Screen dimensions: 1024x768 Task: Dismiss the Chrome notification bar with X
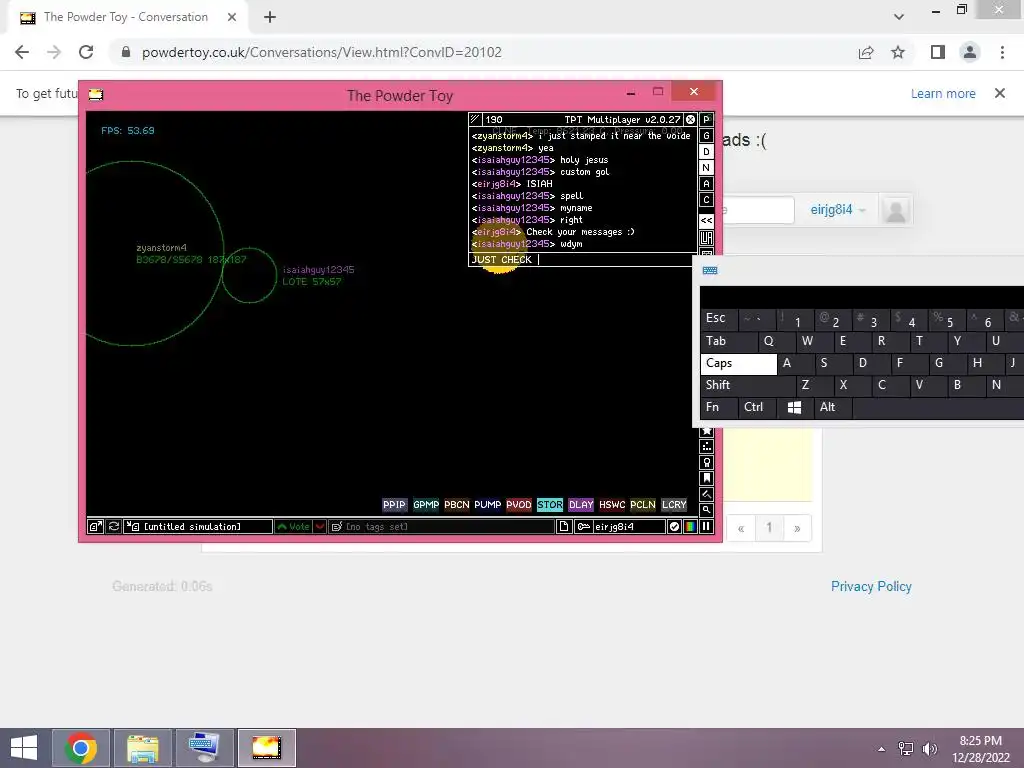pyautogui.click(x=1000, y=93)
